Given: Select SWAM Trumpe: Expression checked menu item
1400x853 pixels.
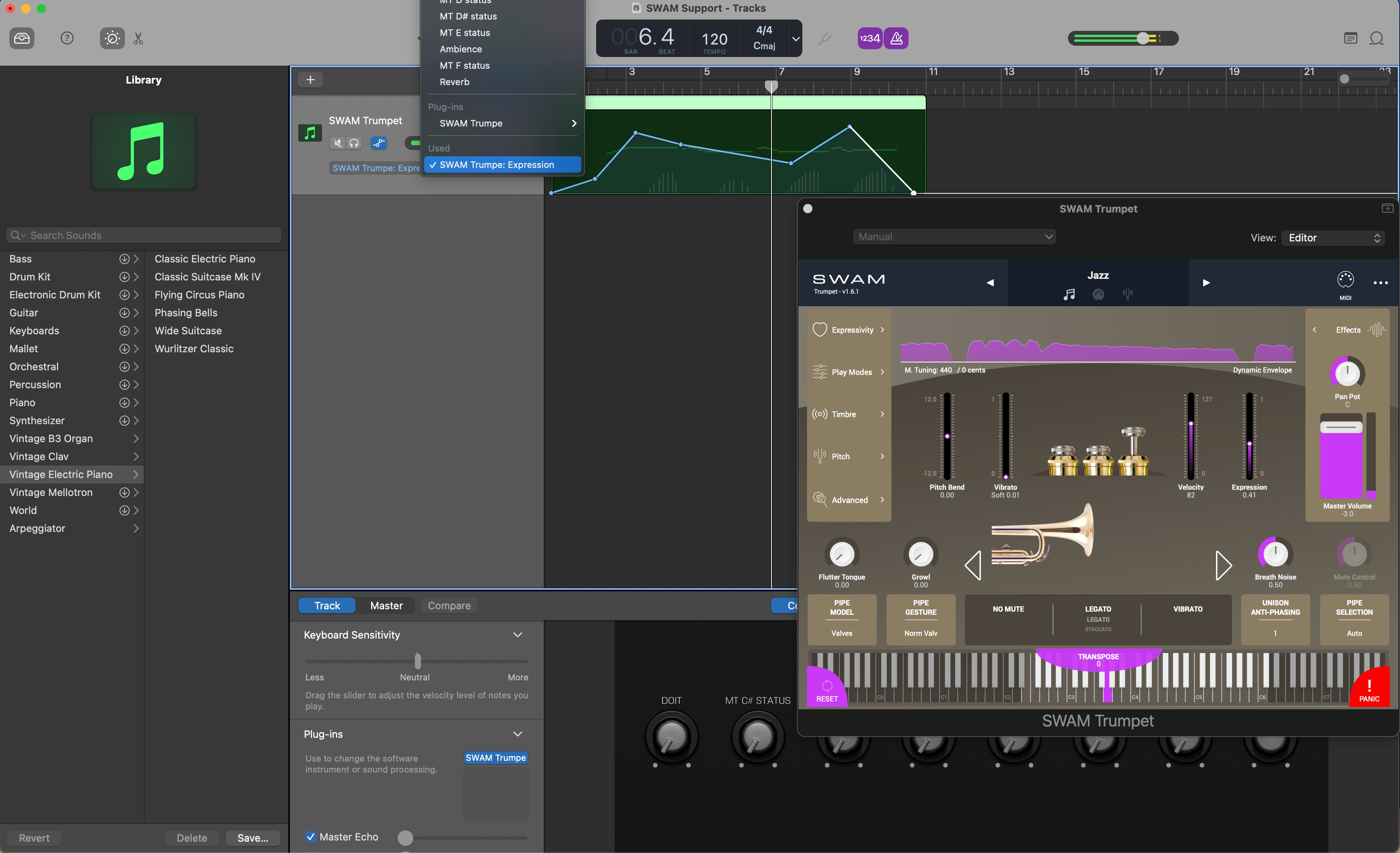Looking at the screenshot, I should [502, 165].
